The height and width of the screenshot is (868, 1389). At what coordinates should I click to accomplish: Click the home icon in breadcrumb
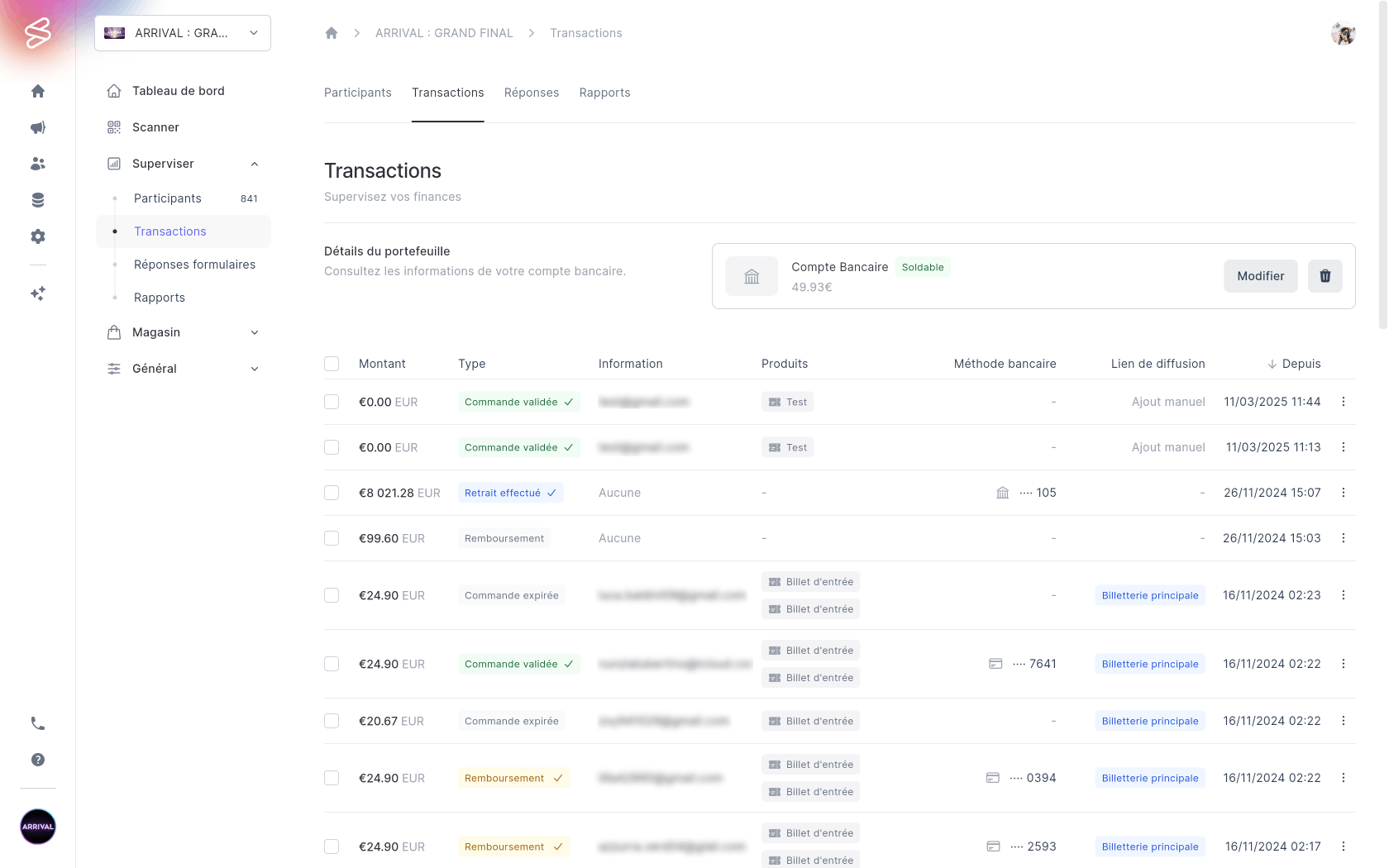[x=332, y=33]
